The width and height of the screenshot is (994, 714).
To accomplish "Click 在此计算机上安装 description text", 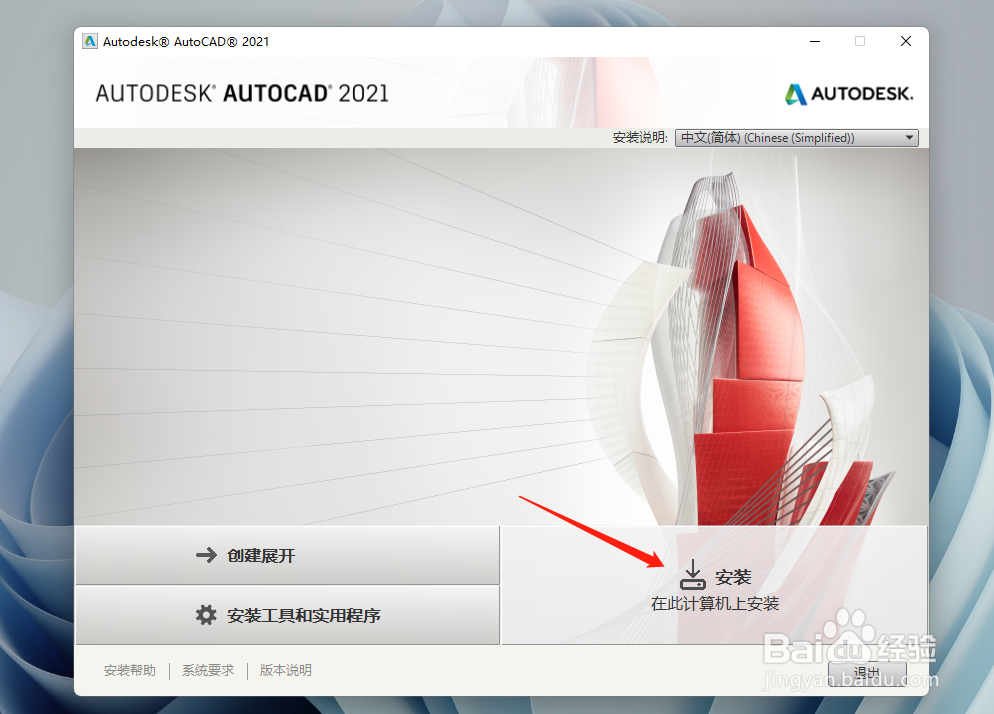I will coord(715,603).
